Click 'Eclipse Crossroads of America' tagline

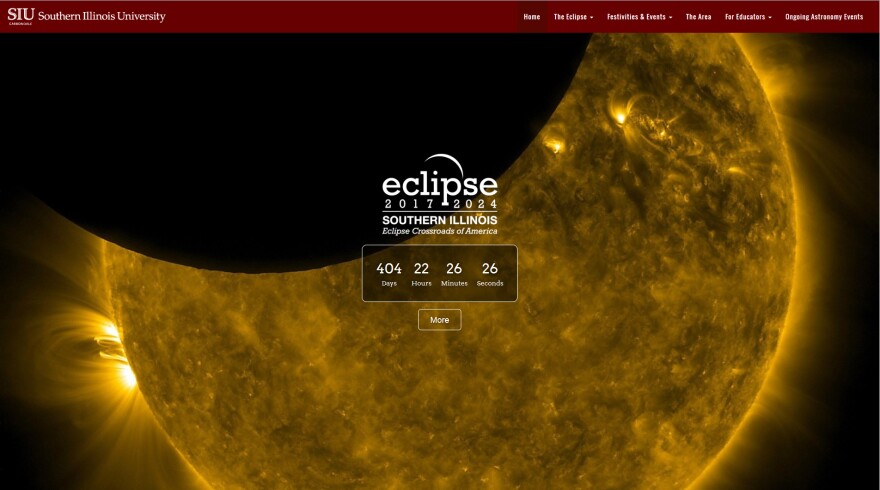tap(439, 231)
